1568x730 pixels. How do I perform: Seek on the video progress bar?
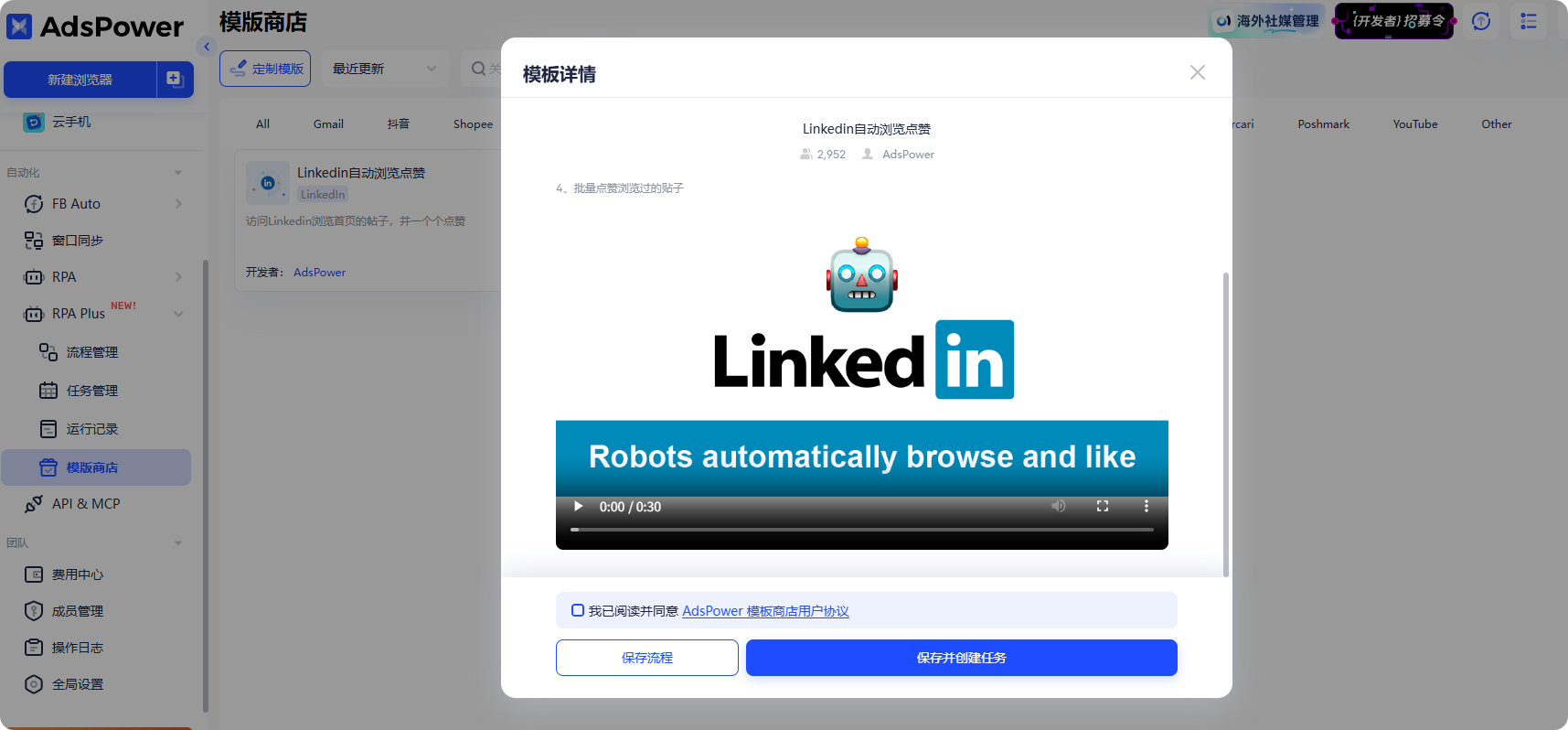(862, 530)
